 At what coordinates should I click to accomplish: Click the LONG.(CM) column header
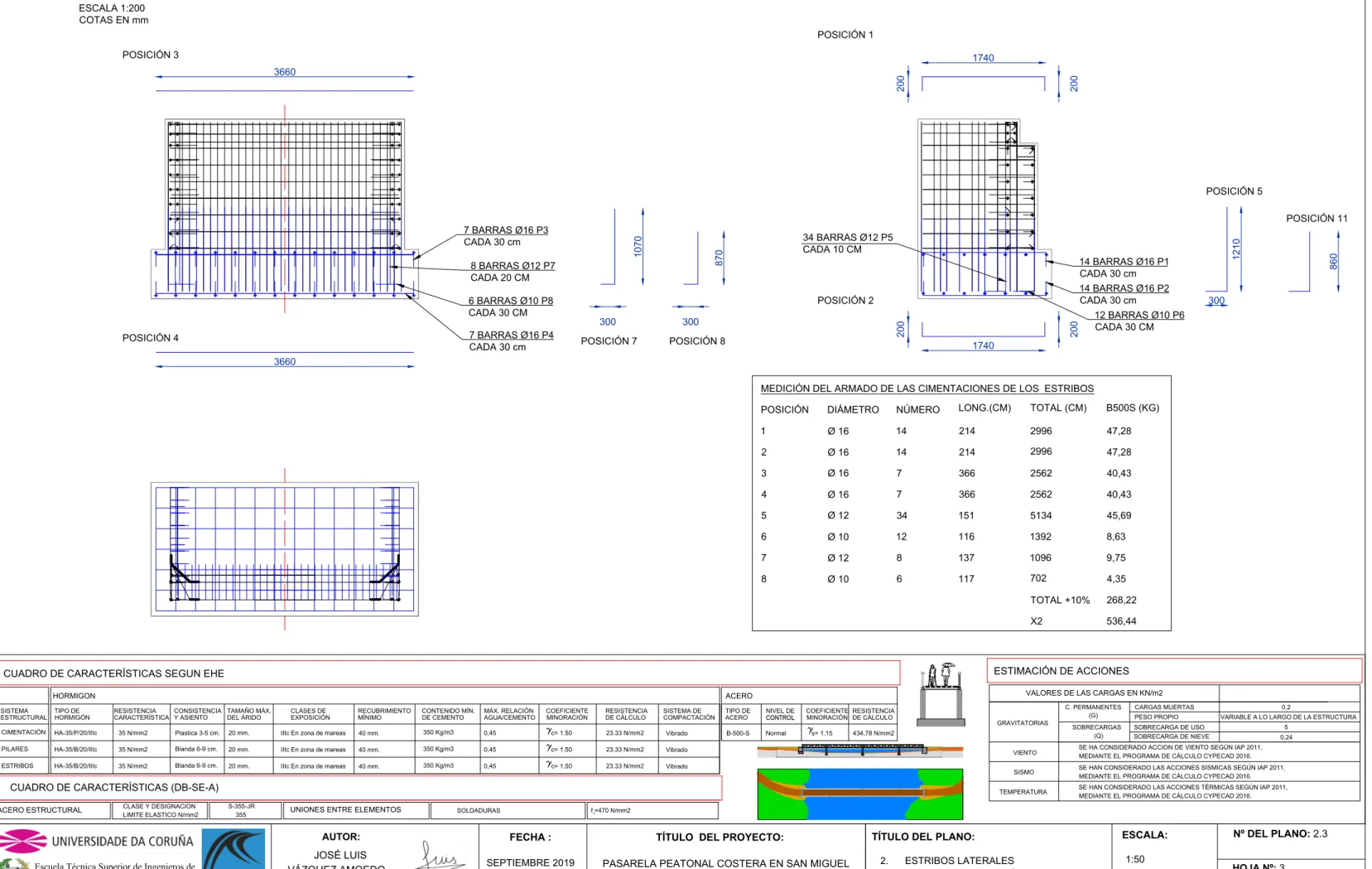(984, 408)
